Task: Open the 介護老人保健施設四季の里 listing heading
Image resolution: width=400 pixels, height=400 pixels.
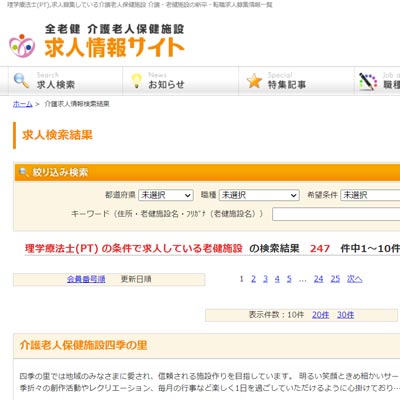Action: coord(83,345)
